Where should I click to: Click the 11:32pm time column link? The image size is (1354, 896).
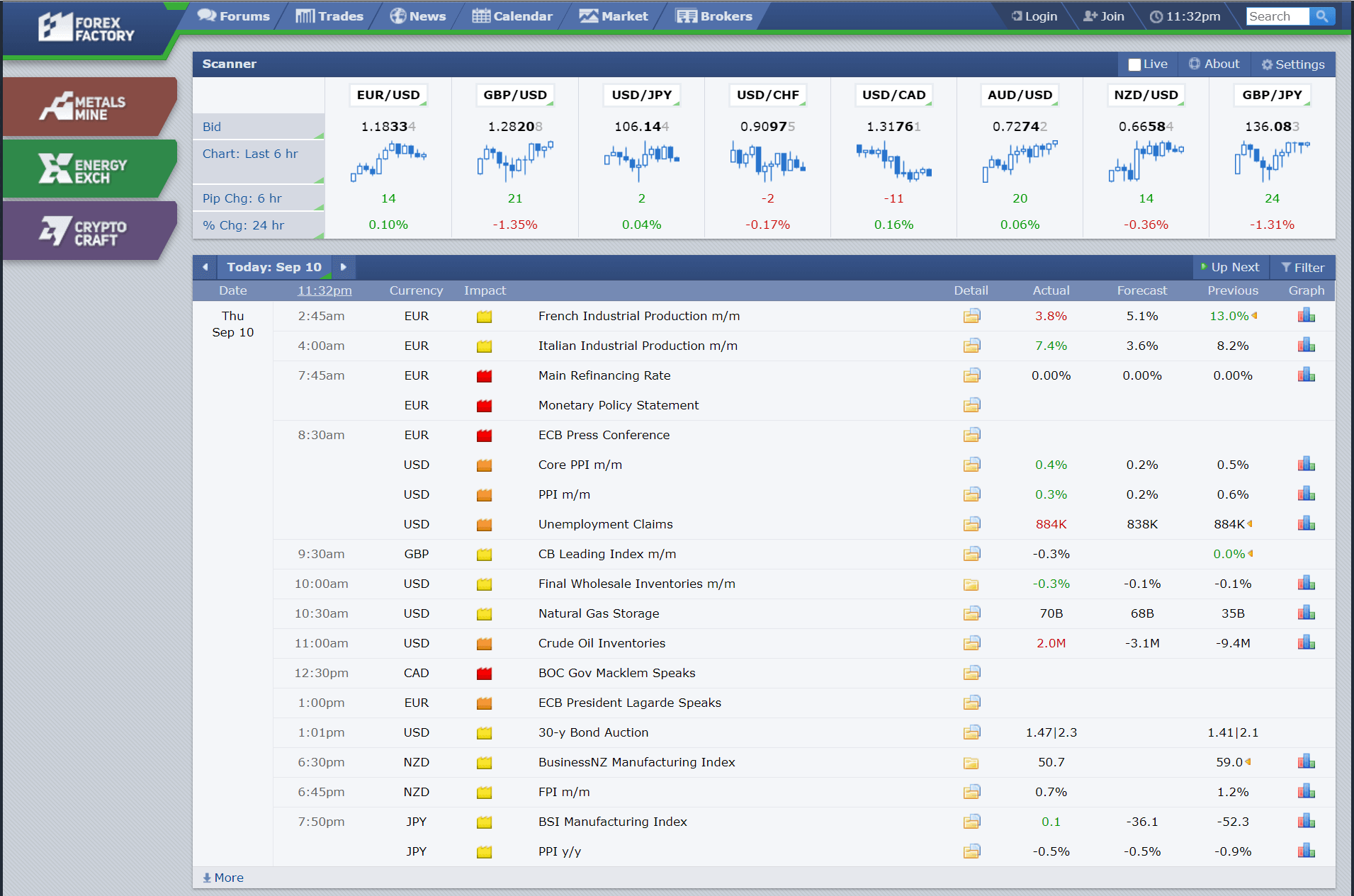click(x=325, y=290)
